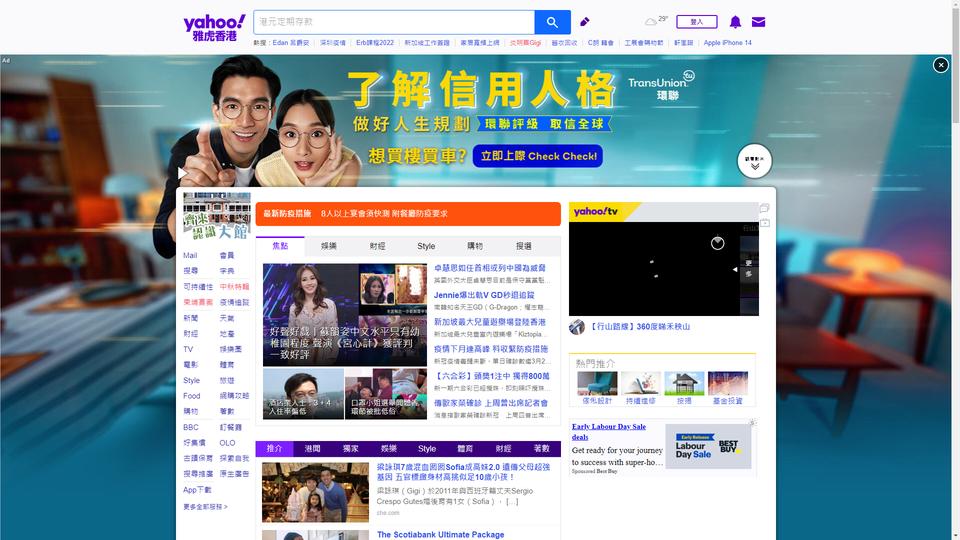The height and width of the screenshot is (540, 960).
Task: Select the seventh tab in purple bar
Action: point(503,449)
